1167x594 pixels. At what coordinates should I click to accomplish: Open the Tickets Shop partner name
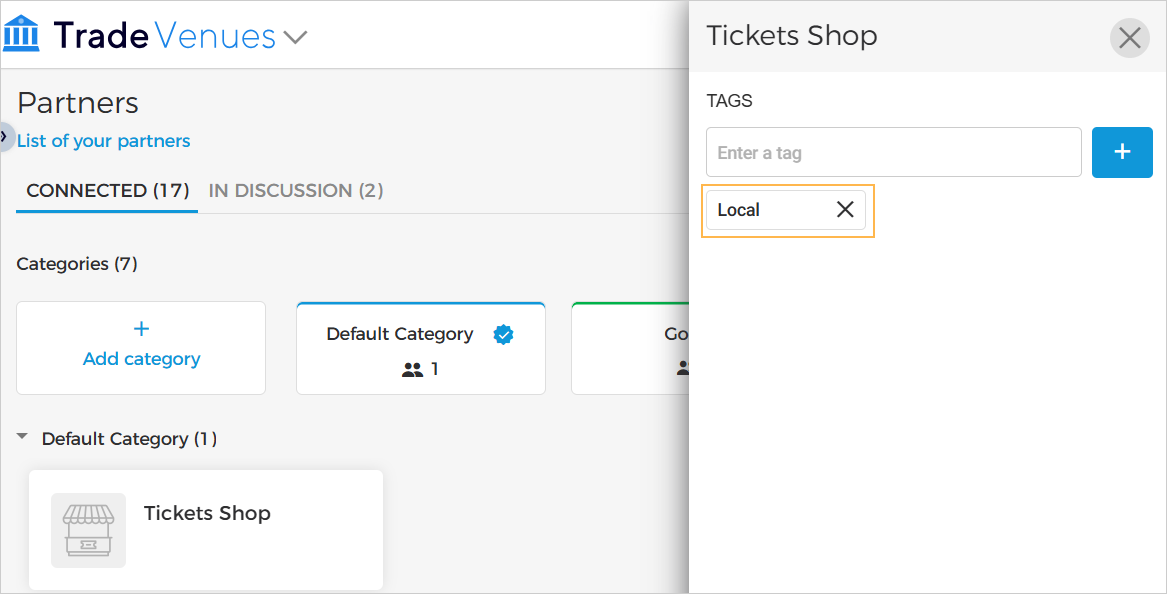(x=207, y=513)
